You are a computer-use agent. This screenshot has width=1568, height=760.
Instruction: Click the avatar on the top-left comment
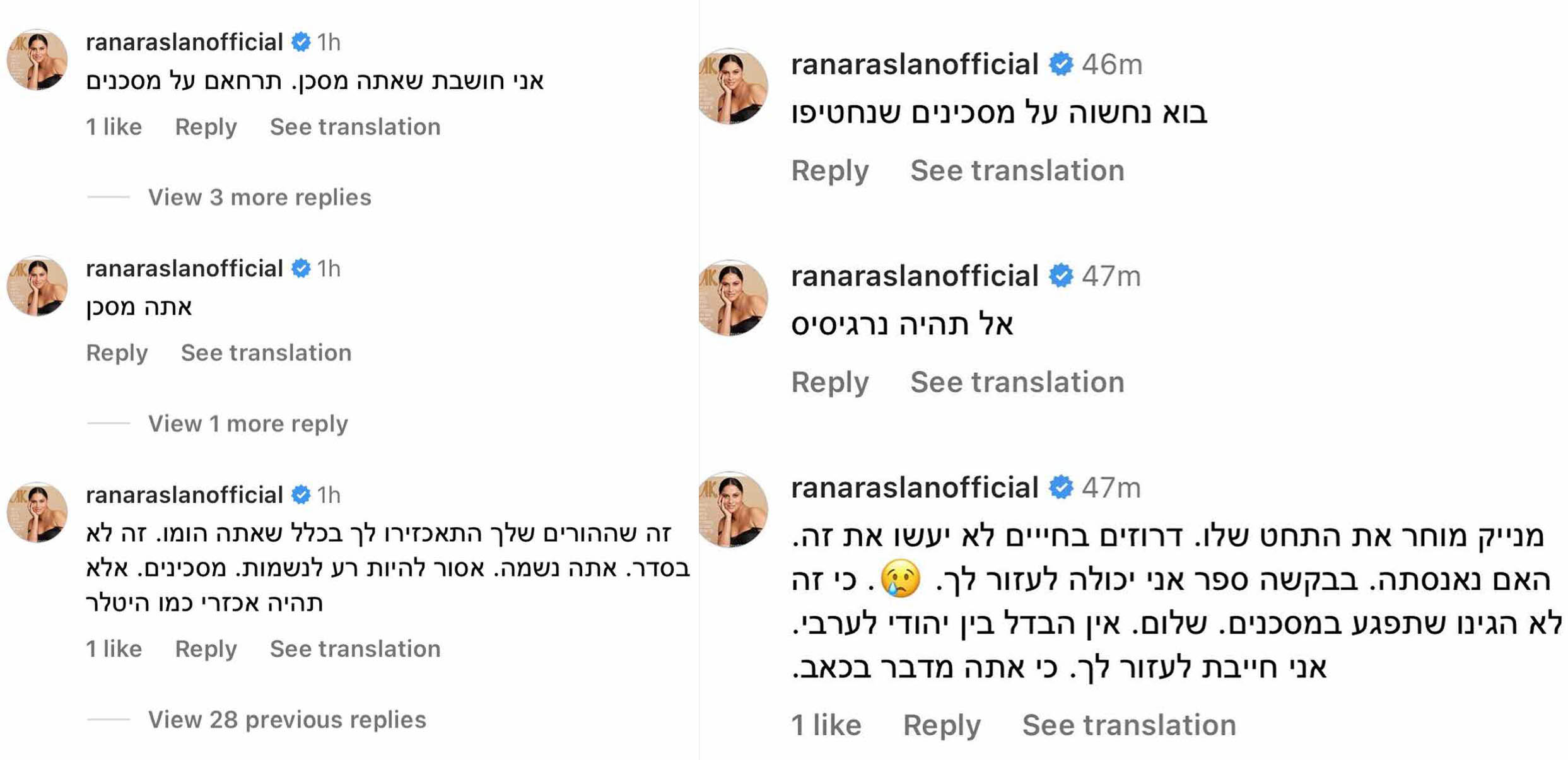pyautogui.click(x=37, y=60)
